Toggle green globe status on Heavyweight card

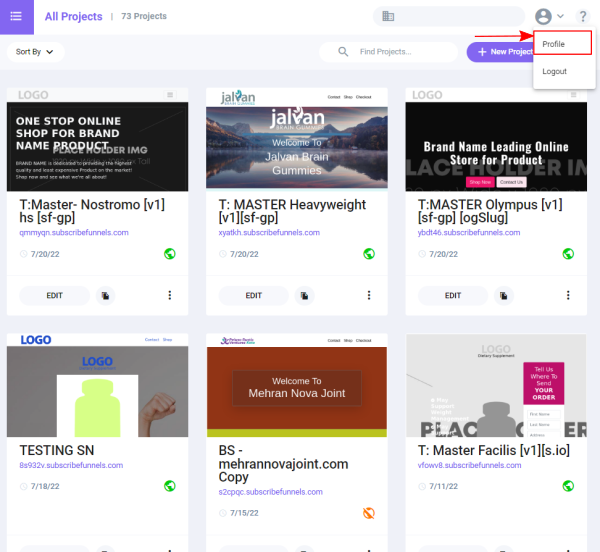point(369,254)
